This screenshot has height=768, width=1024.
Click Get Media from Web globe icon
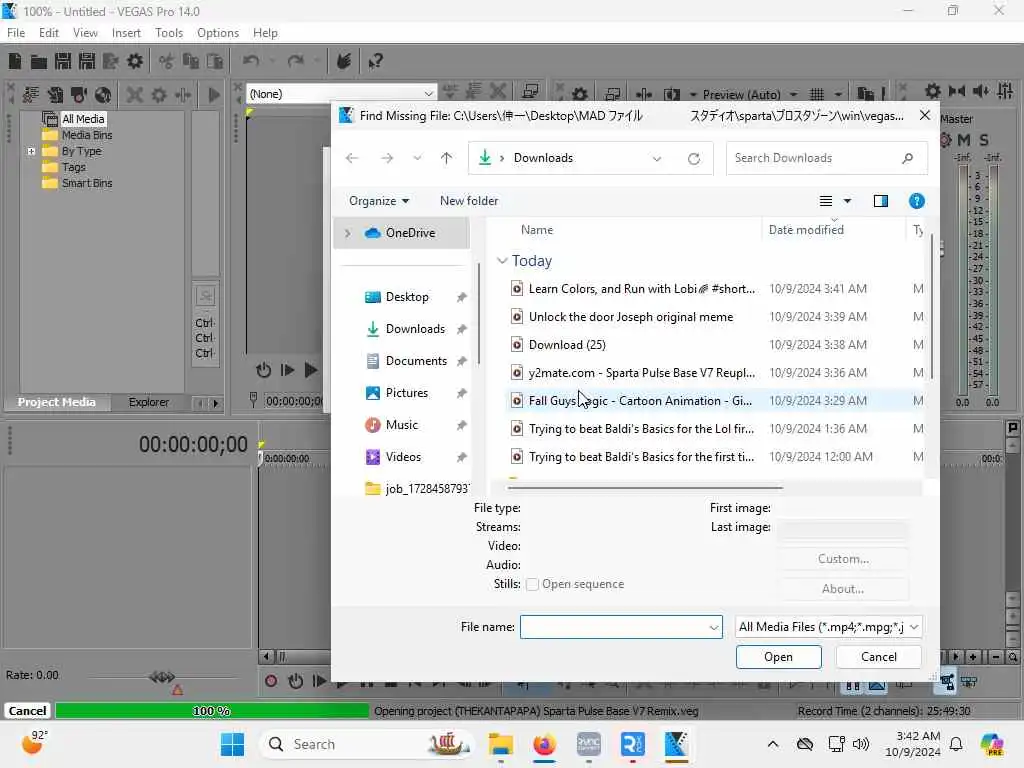103,95
